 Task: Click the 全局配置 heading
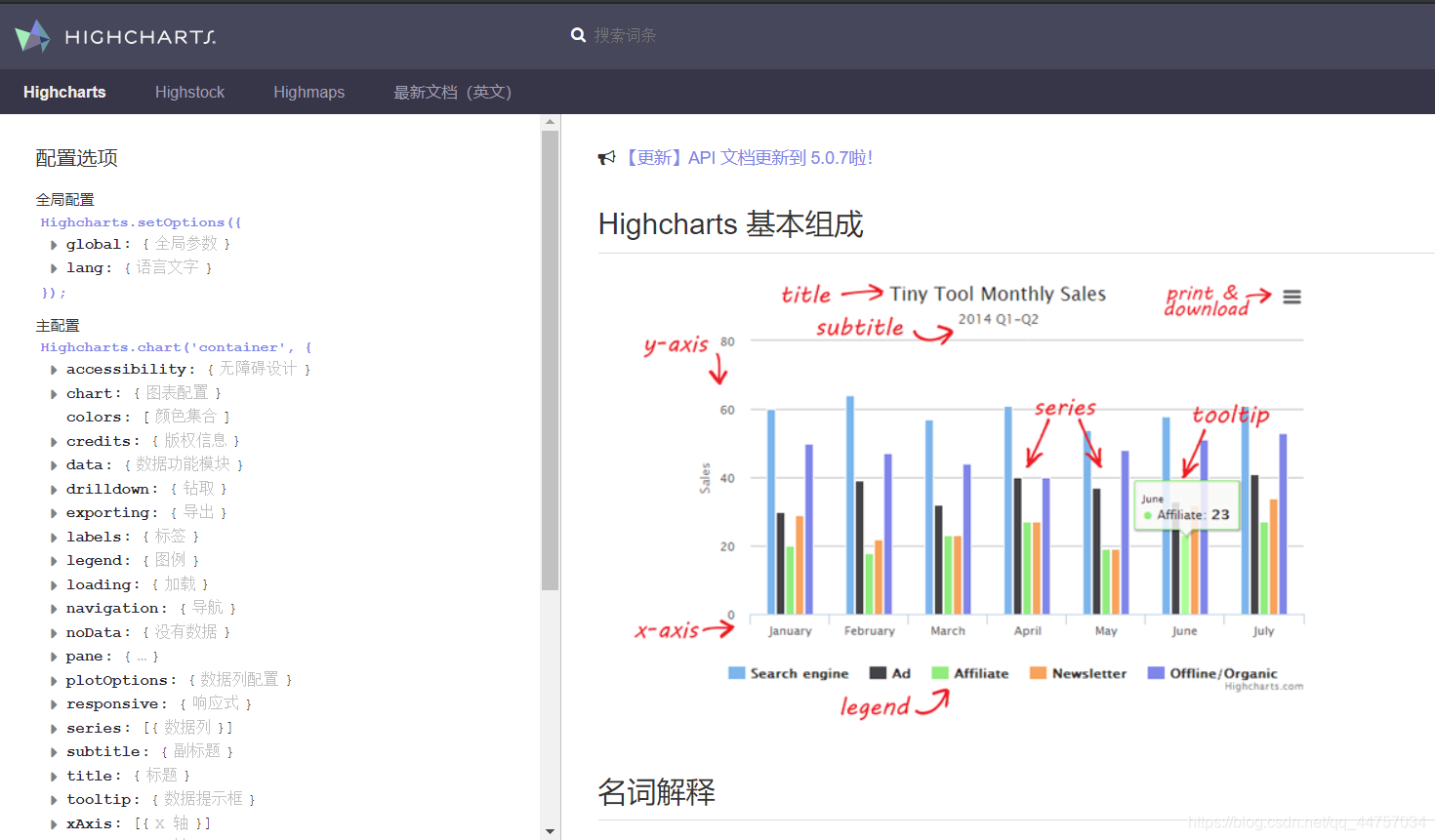point(64,199)
